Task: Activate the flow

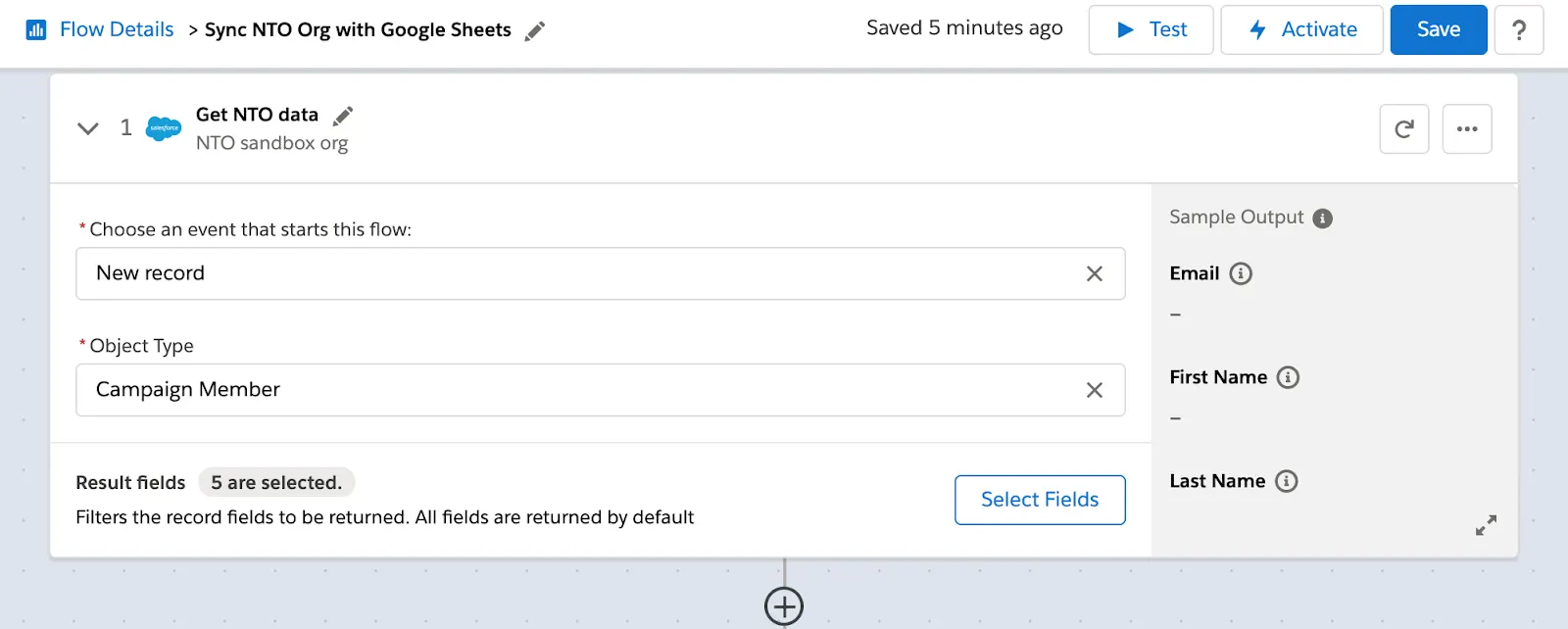Action: pos(1301,29)
